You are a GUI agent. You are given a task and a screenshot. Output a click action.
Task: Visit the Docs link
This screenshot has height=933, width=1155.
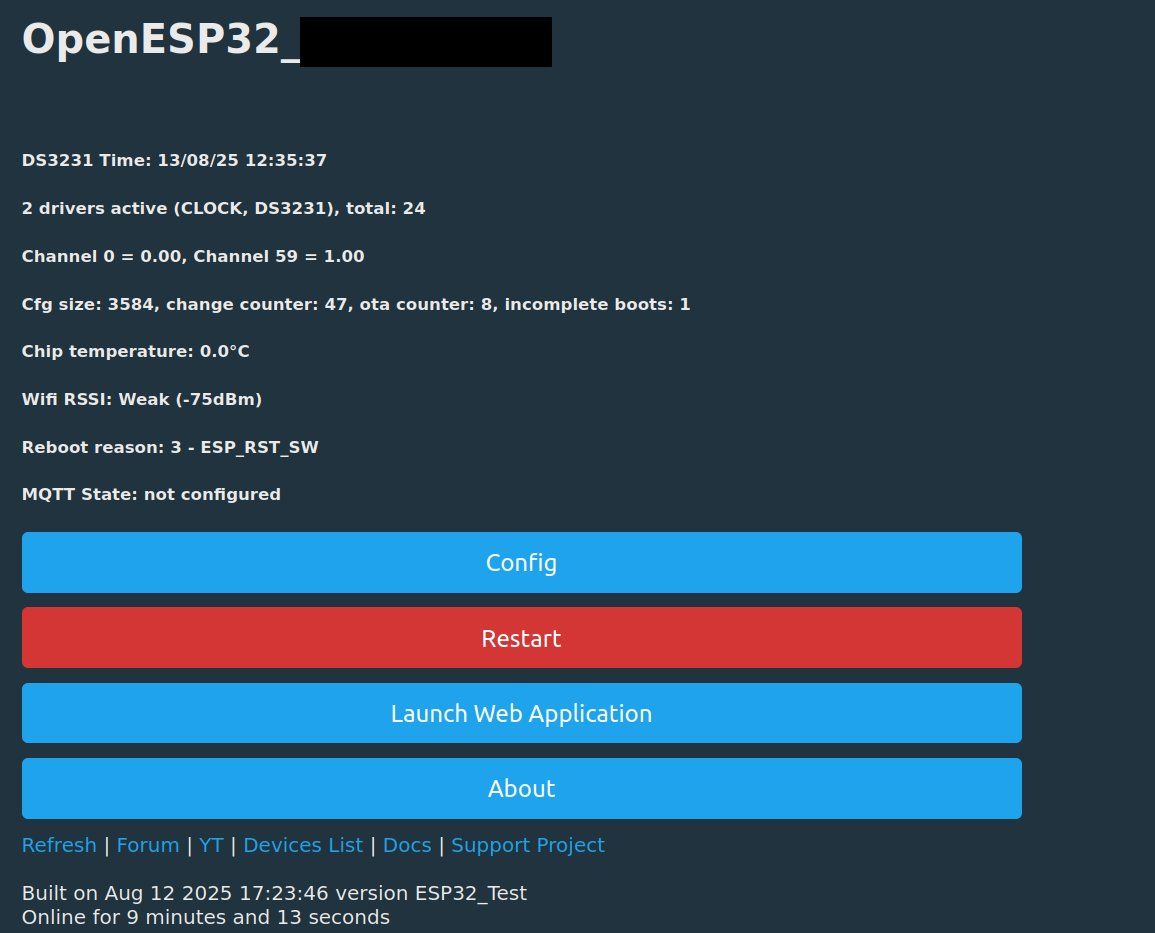click(x=407, y=845)
